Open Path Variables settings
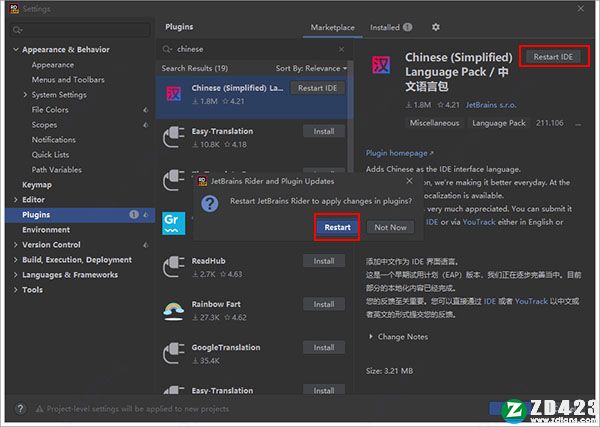600x427 pixels. click(57, 169)
